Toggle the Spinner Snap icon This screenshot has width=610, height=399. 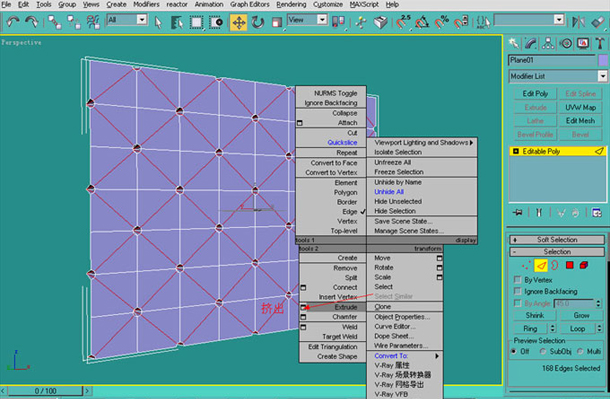(x=461, y=23)
